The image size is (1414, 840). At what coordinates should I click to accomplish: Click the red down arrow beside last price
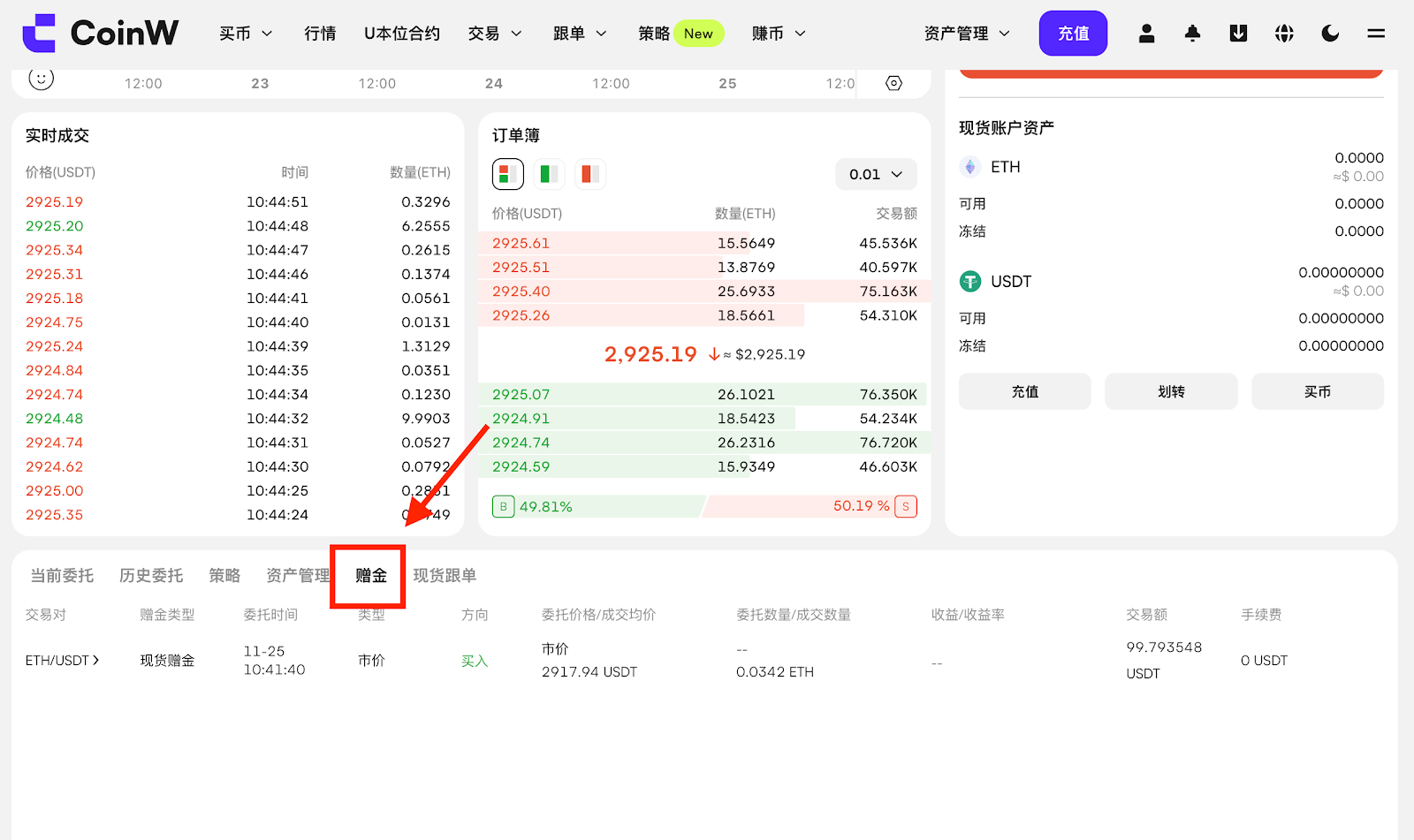coord(714,354)
